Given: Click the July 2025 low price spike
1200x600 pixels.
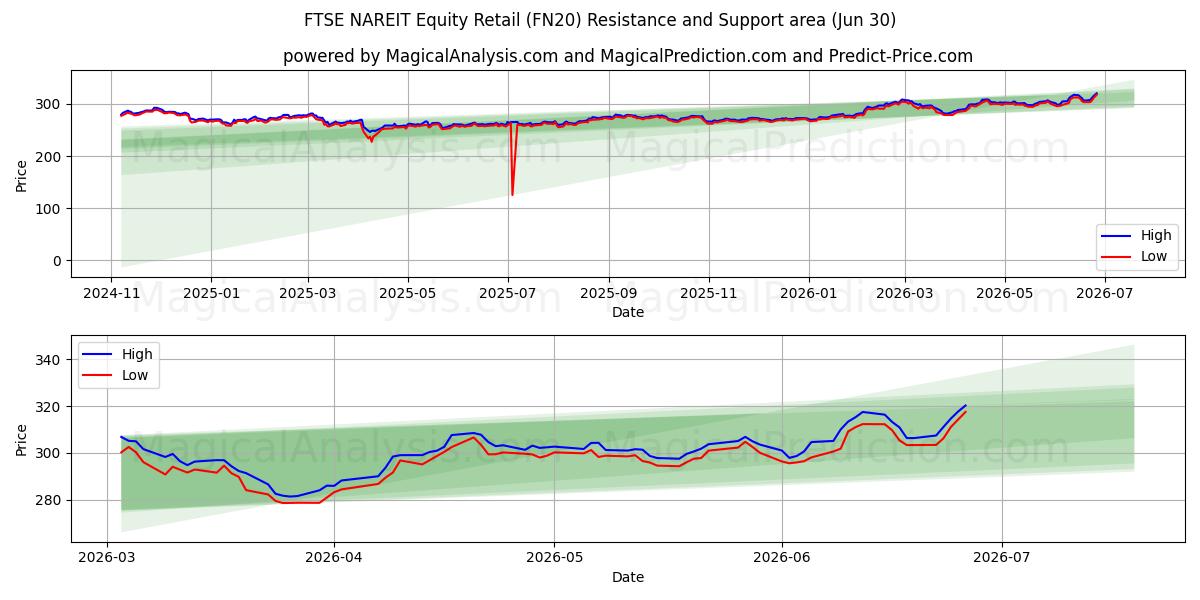Looking at the screenshot, I should click(x=512, y=194).
